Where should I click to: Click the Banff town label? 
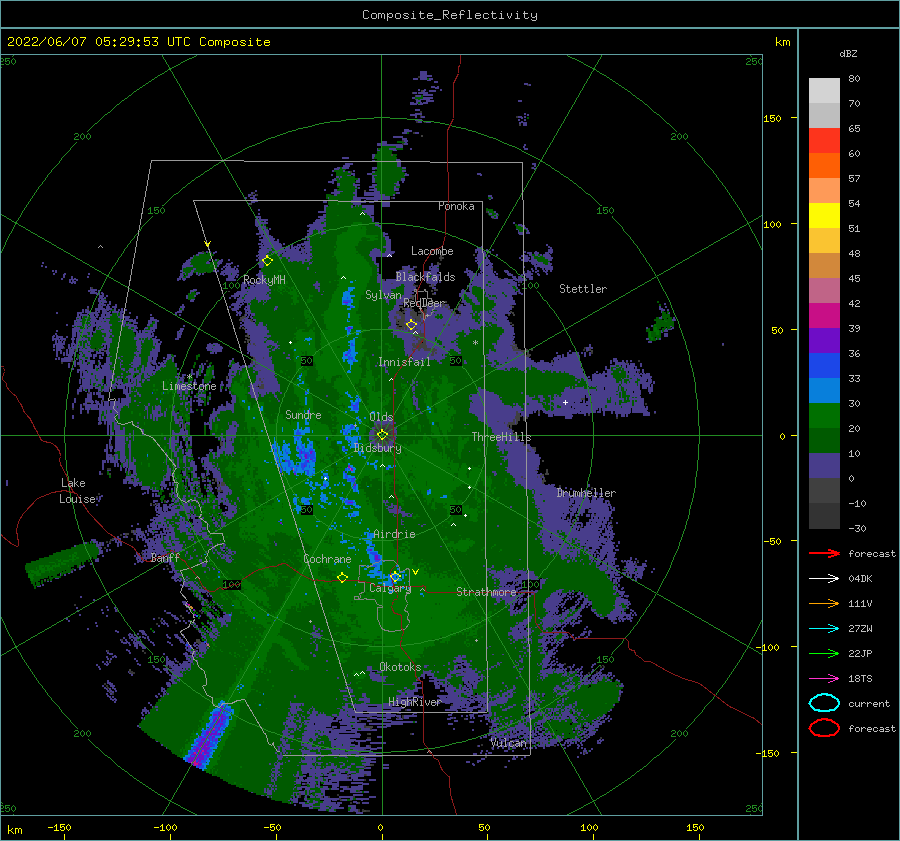click(165, 557)
